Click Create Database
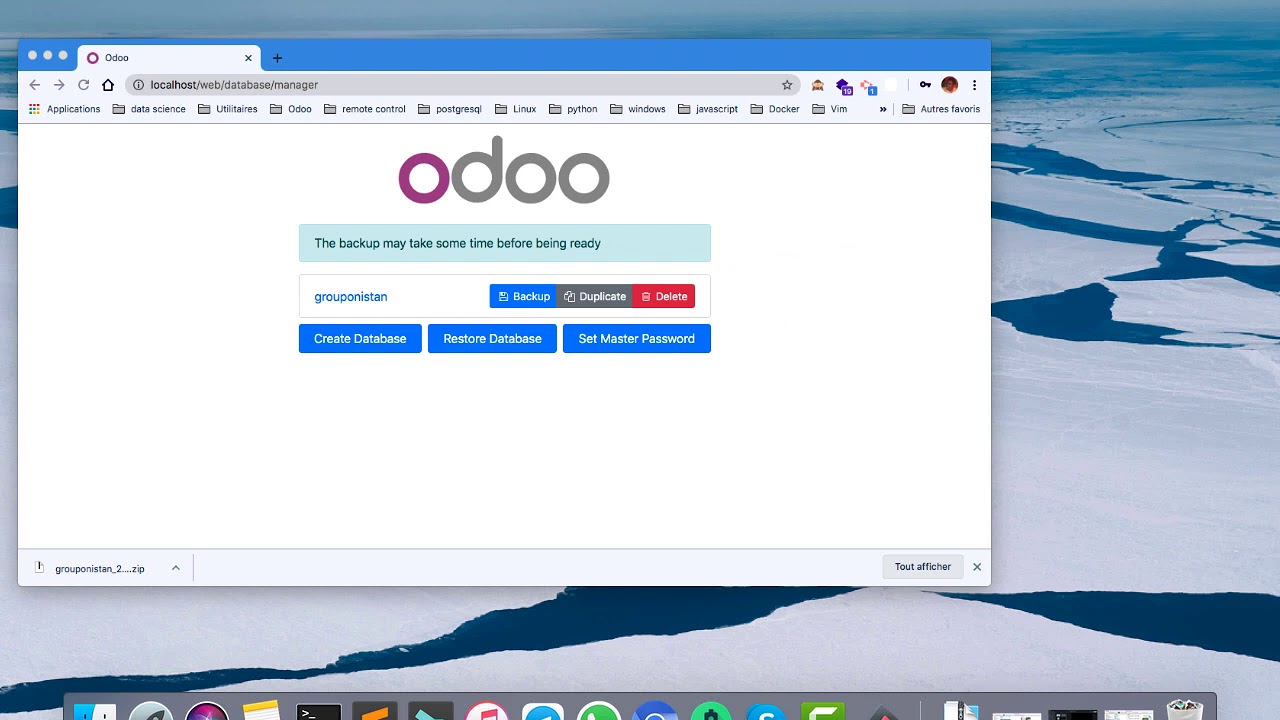The height and width of the screenshot is (720, 1280). pyautogui.click(x=360, y=339)
